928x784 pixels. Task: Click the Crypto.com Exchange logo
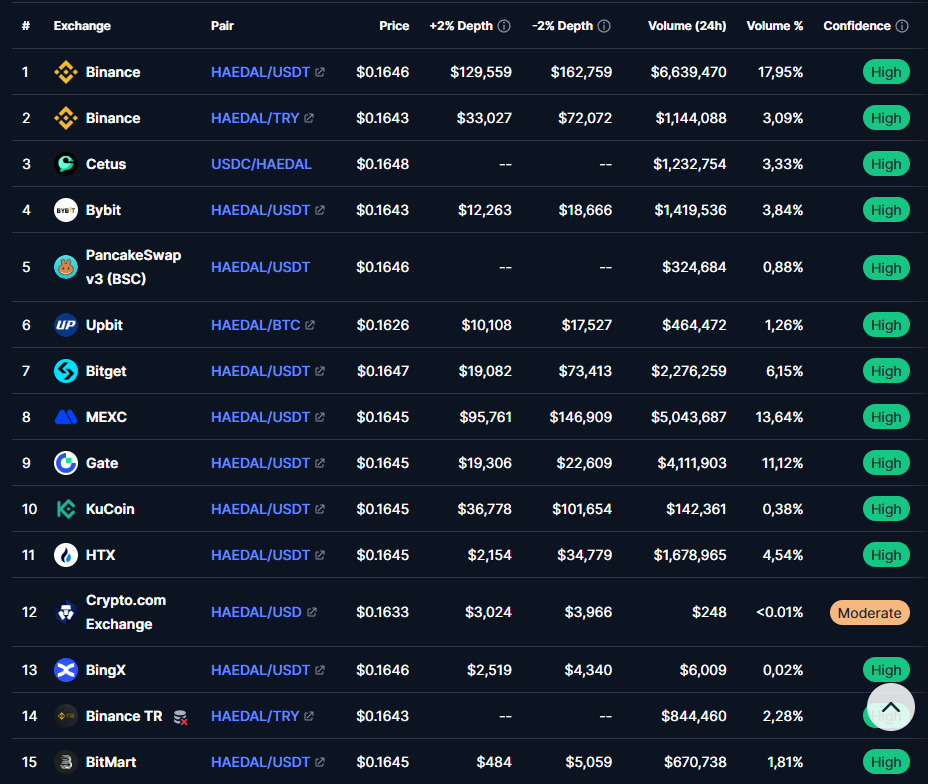[x=66, y=612]
